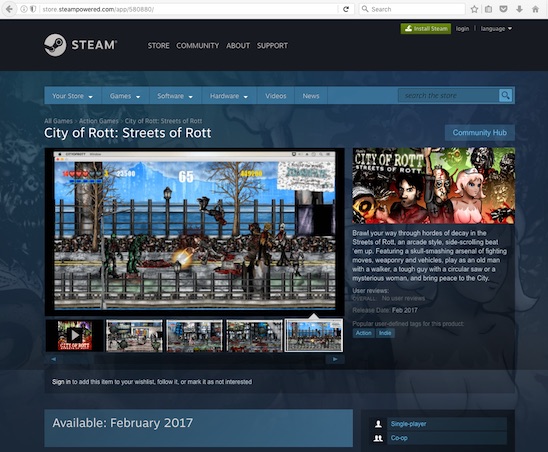The image size is (548, 452).
Task: Click the Pocket save icon
Action: click(x=503, y=9)
